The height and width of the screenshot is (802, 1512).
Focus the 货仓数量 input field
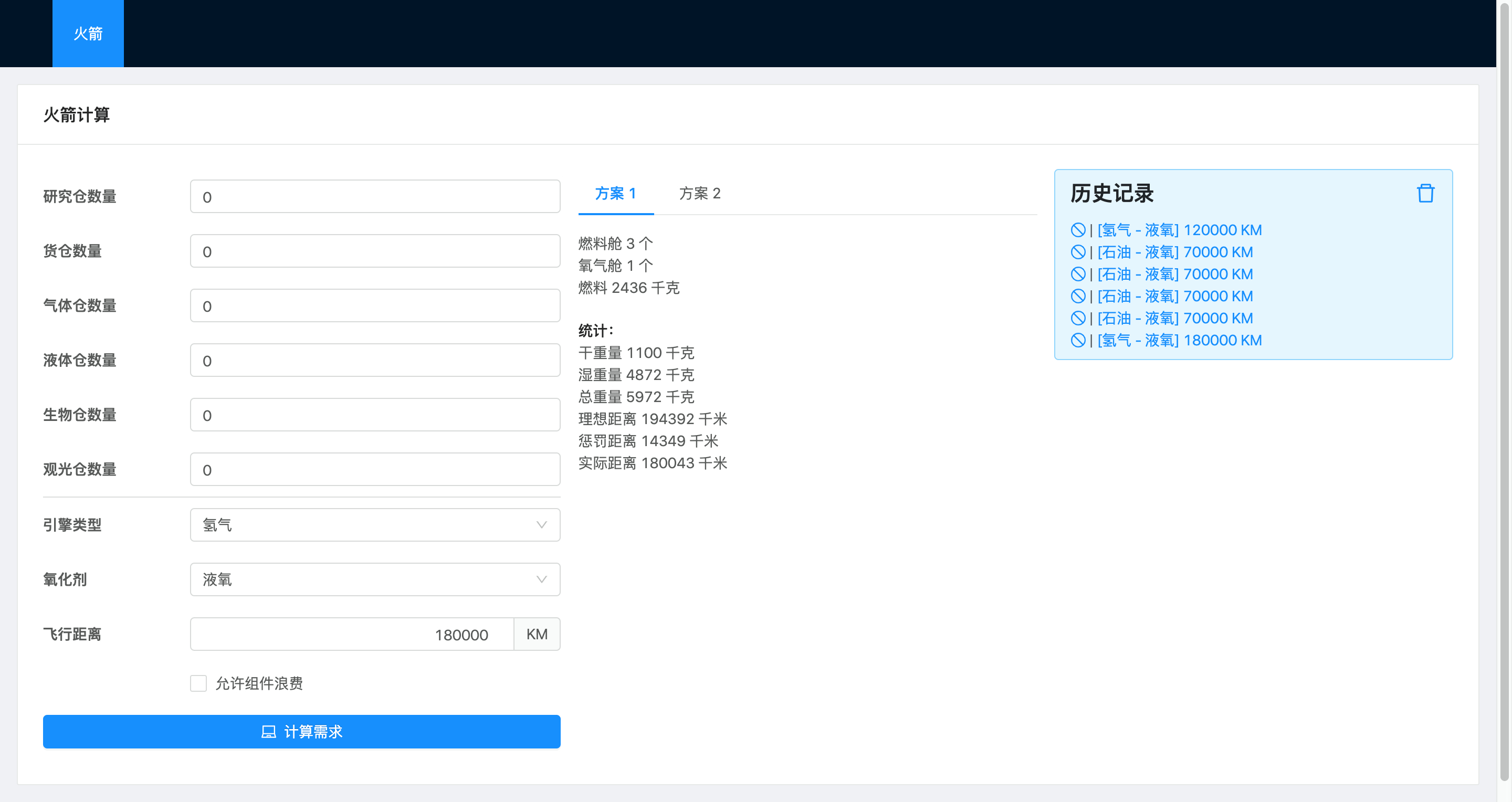375,250
